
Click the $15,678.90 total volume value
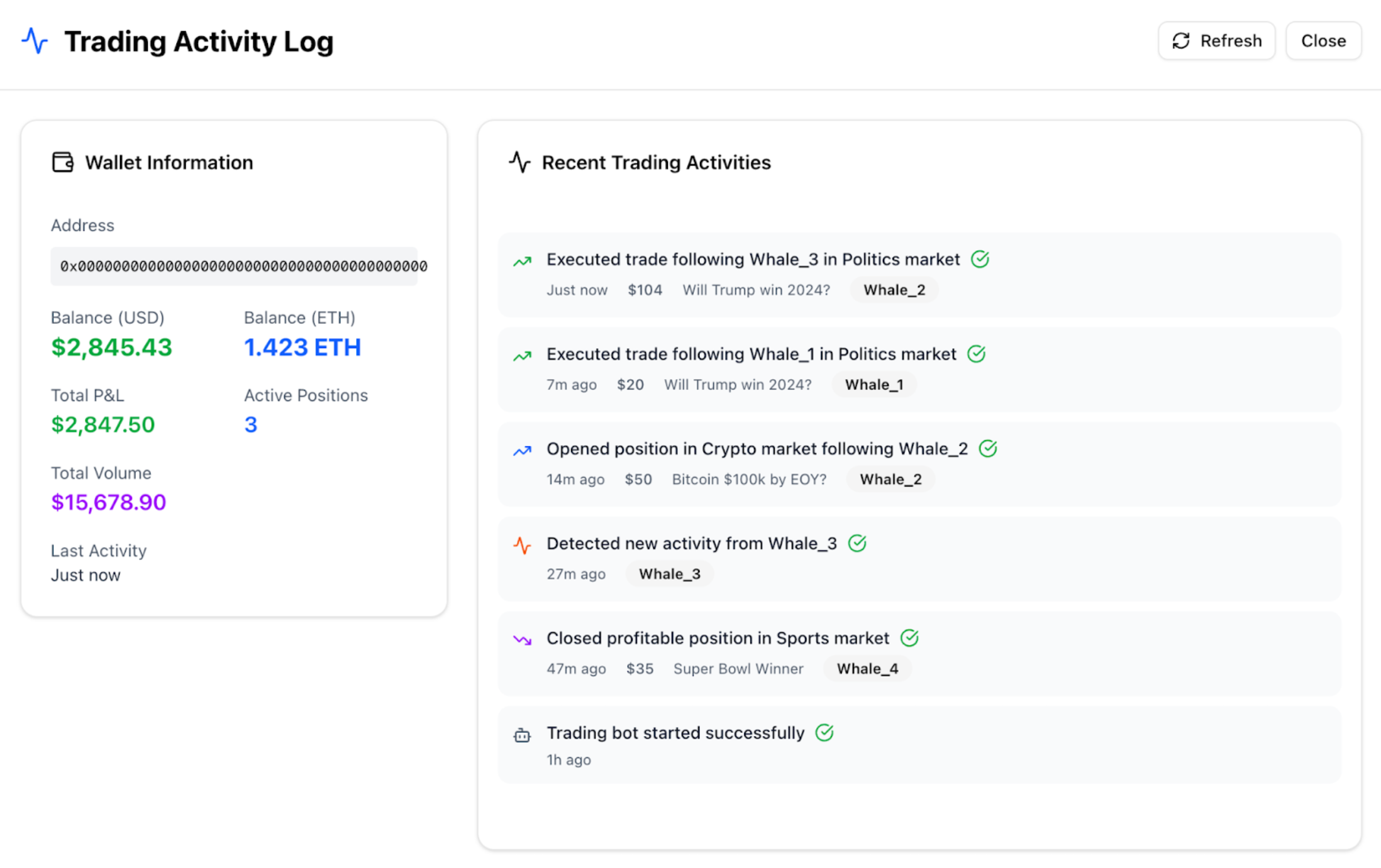pos(108,502)
